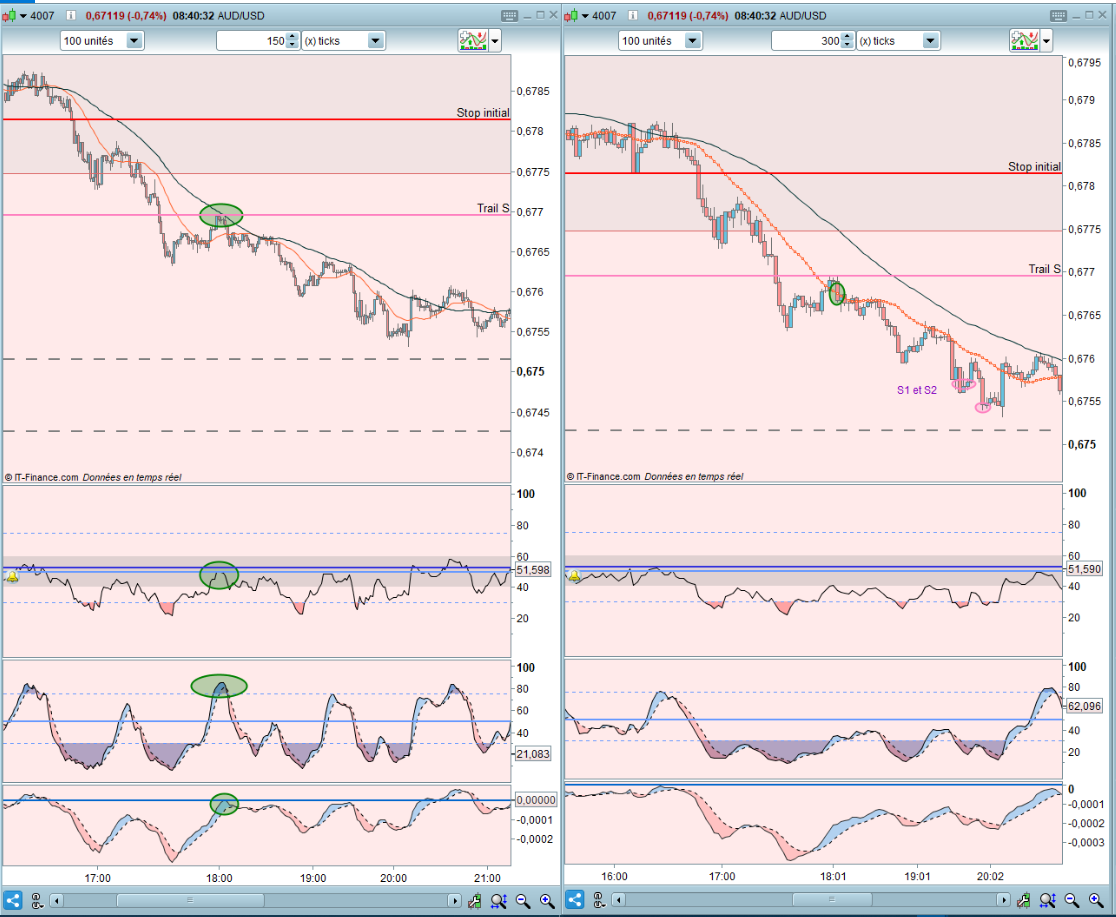Open the '100 unités' dropdown on the left chart
The height and width of the screenshot is (917, 1116).
pos(102,41)
